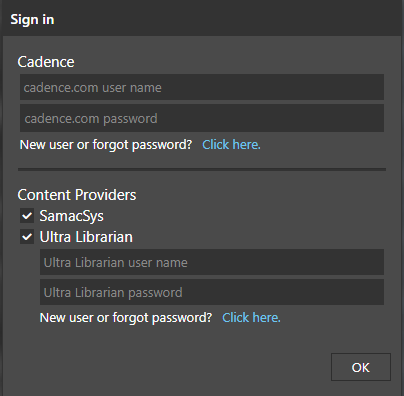The height and width of the screenshot is (396, 404).
Task: Click the 'Ultra Librarian user name' placeholder text
Action: [x=116, y=263]
